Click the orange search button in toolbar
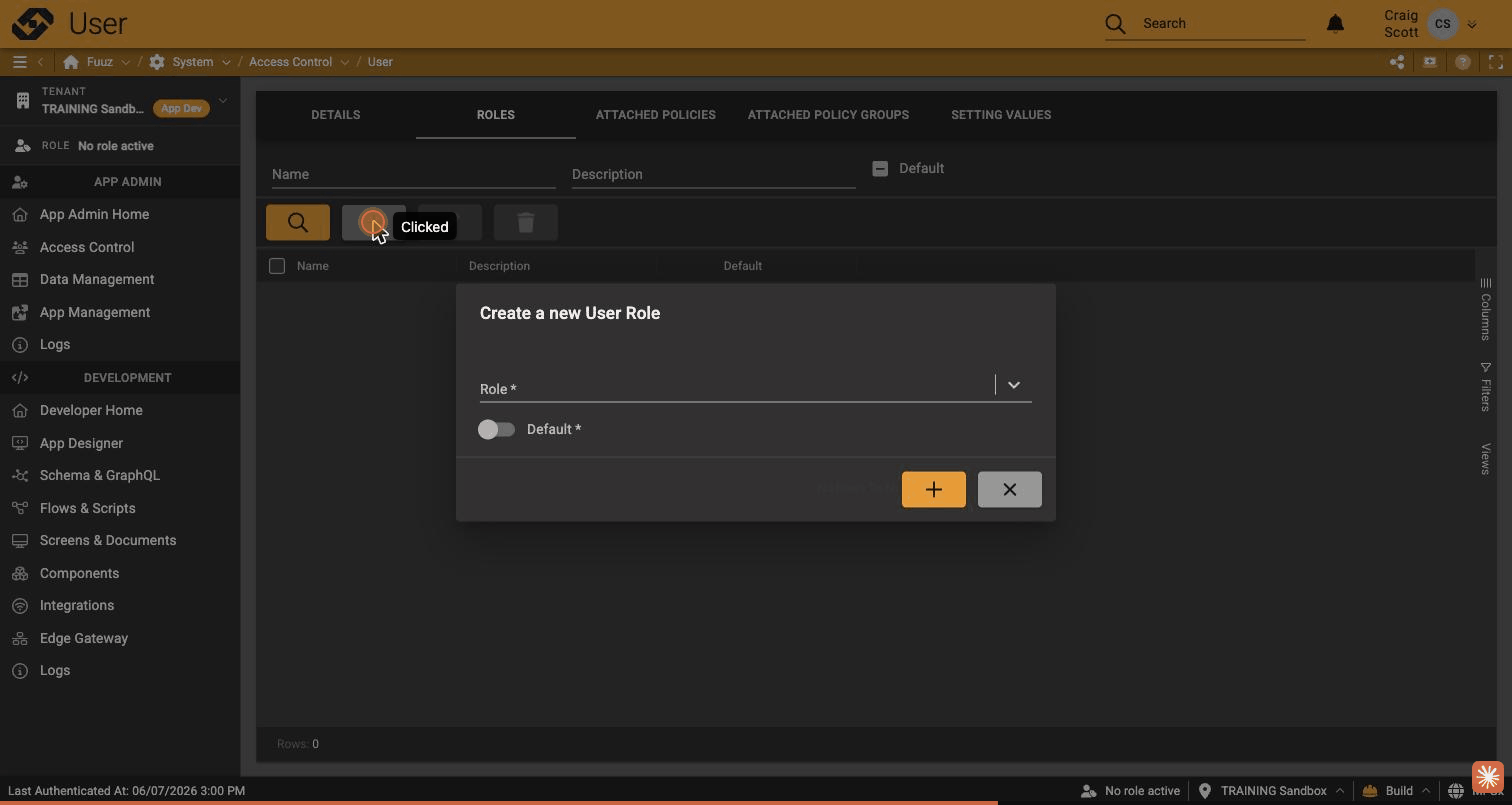Viewport: 1512px width, 805px height. (x=298, y=222)
